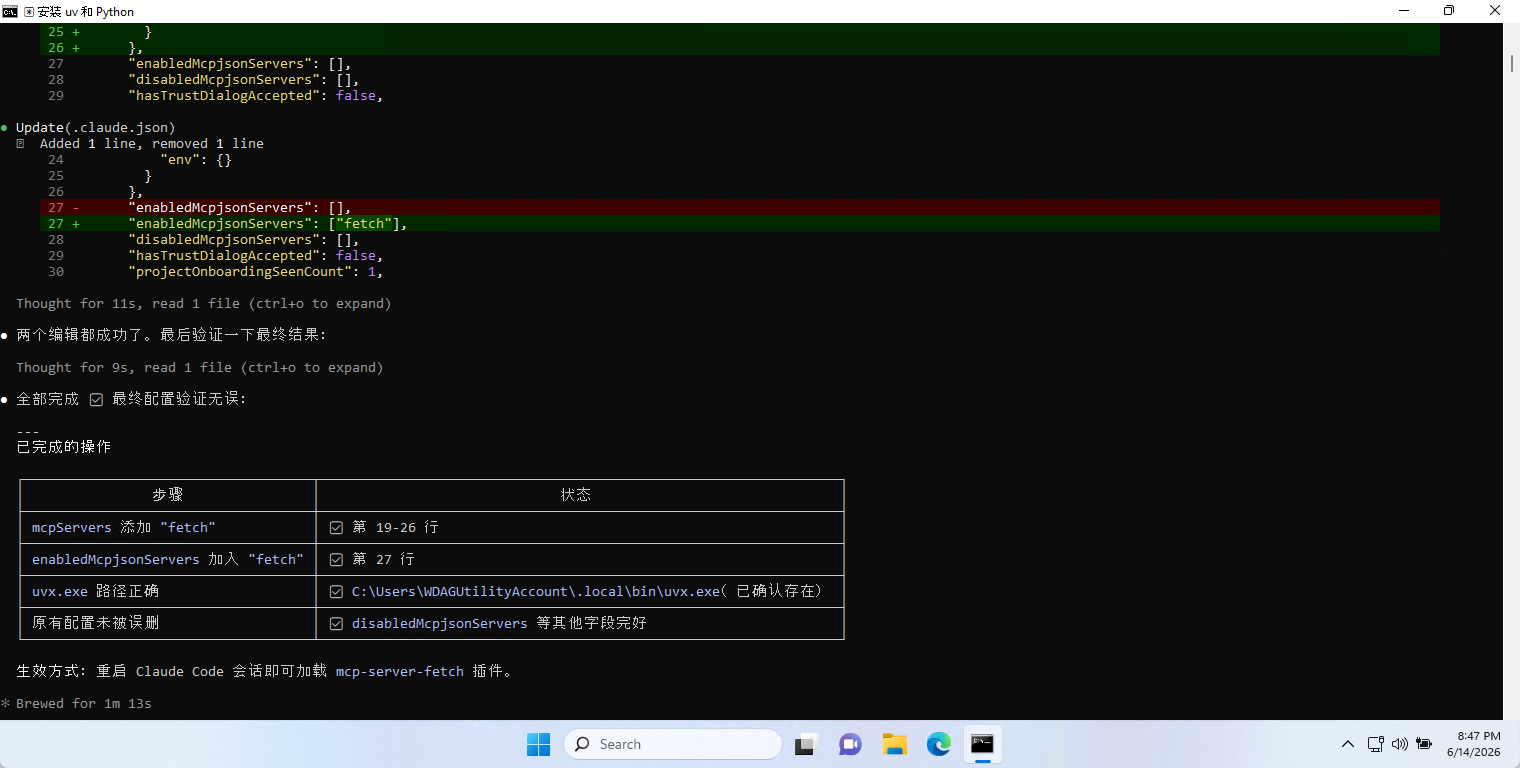Image resolution: width=1520 pixels, height=768 pixels.
Task: Click the diff icon beside 'Added 1 line'
Action: pyautogui.click(x=20, y=143)
